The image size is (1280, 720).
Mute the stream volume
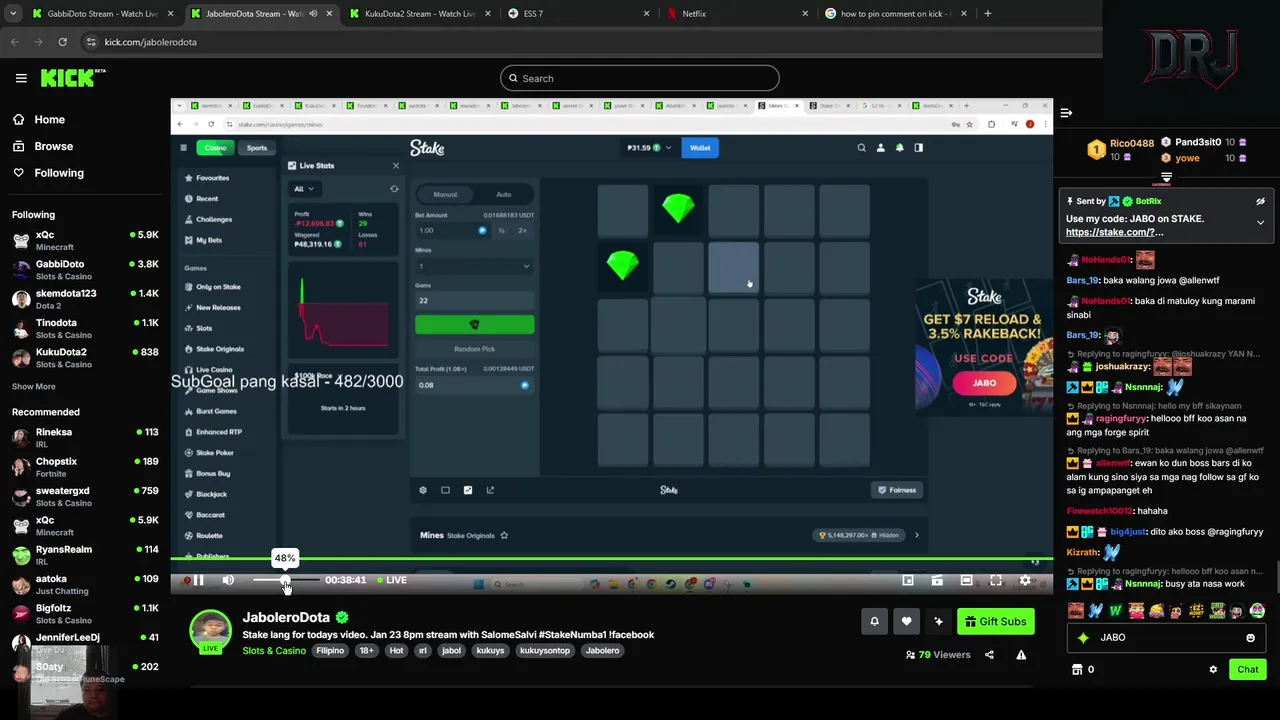pos(228,580)
